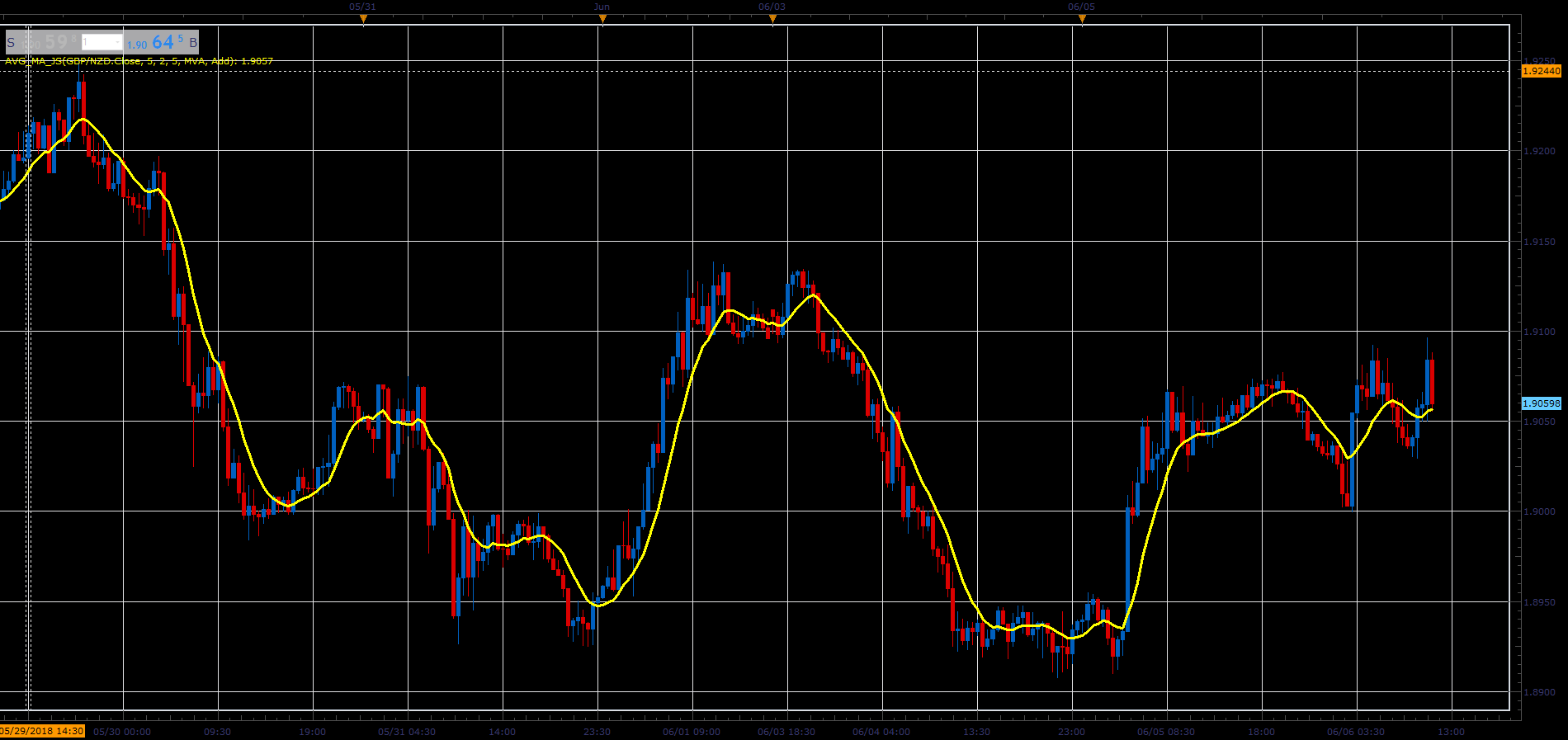Click the 1.9200 price axis label

pyautogui.click(x=1540, y=151)
